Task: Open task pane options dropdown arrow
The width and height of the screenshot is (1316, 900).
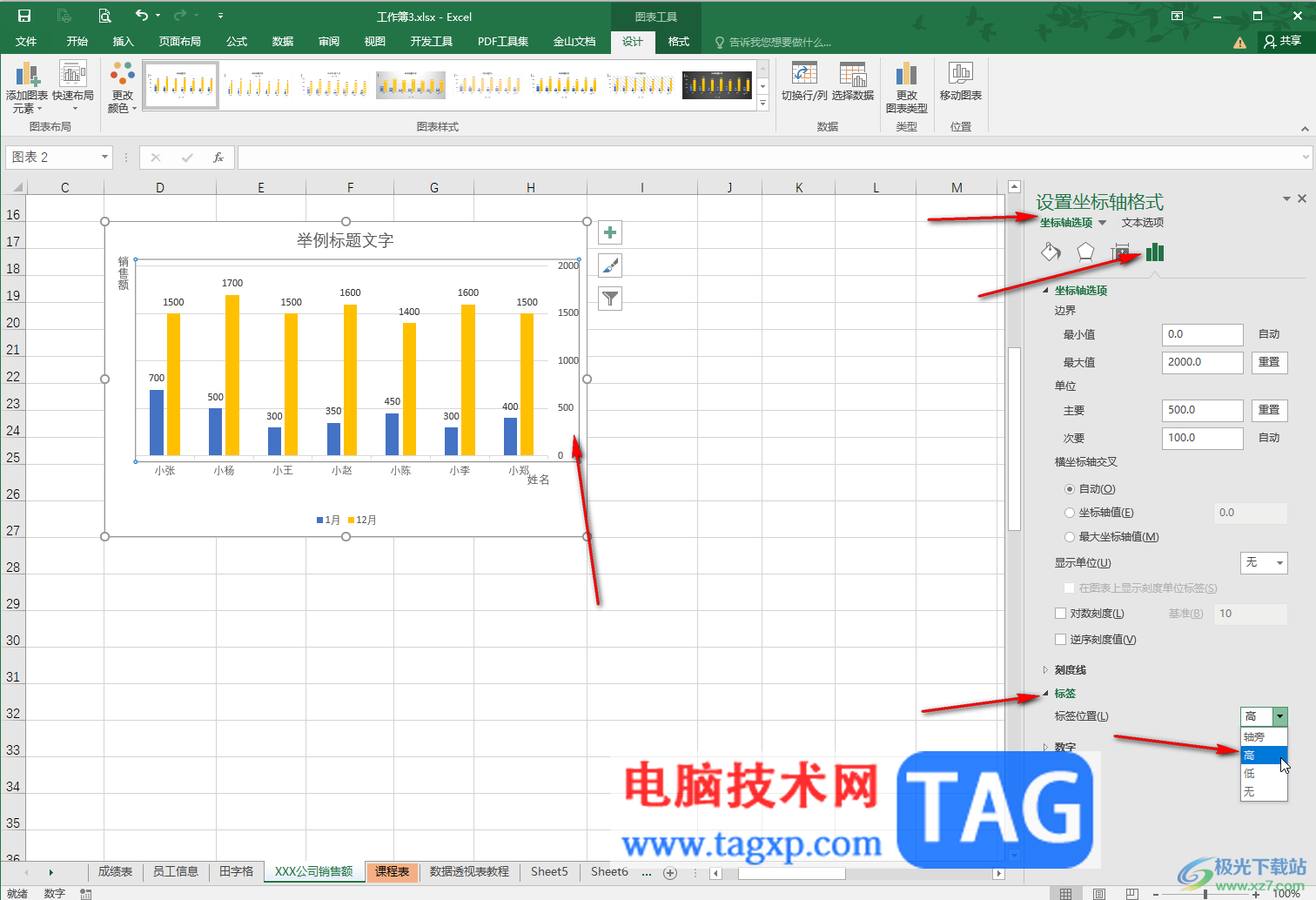Action: [1286, 198]
